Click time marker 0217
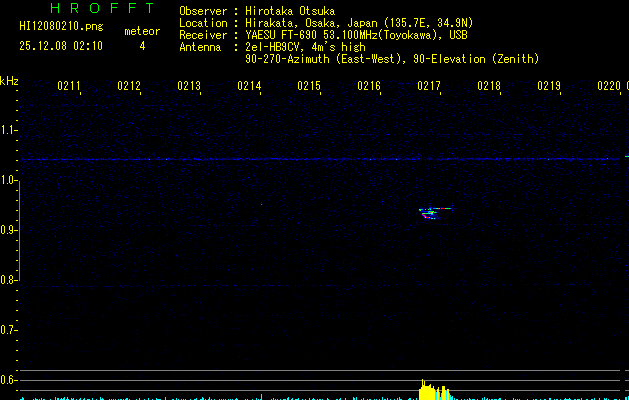 (x=429, y=86)
